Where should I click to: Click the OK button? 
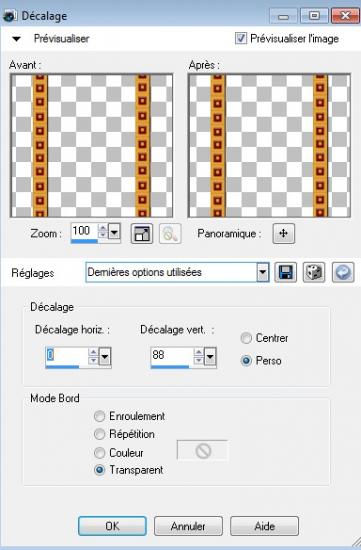[x=112, y=526]
